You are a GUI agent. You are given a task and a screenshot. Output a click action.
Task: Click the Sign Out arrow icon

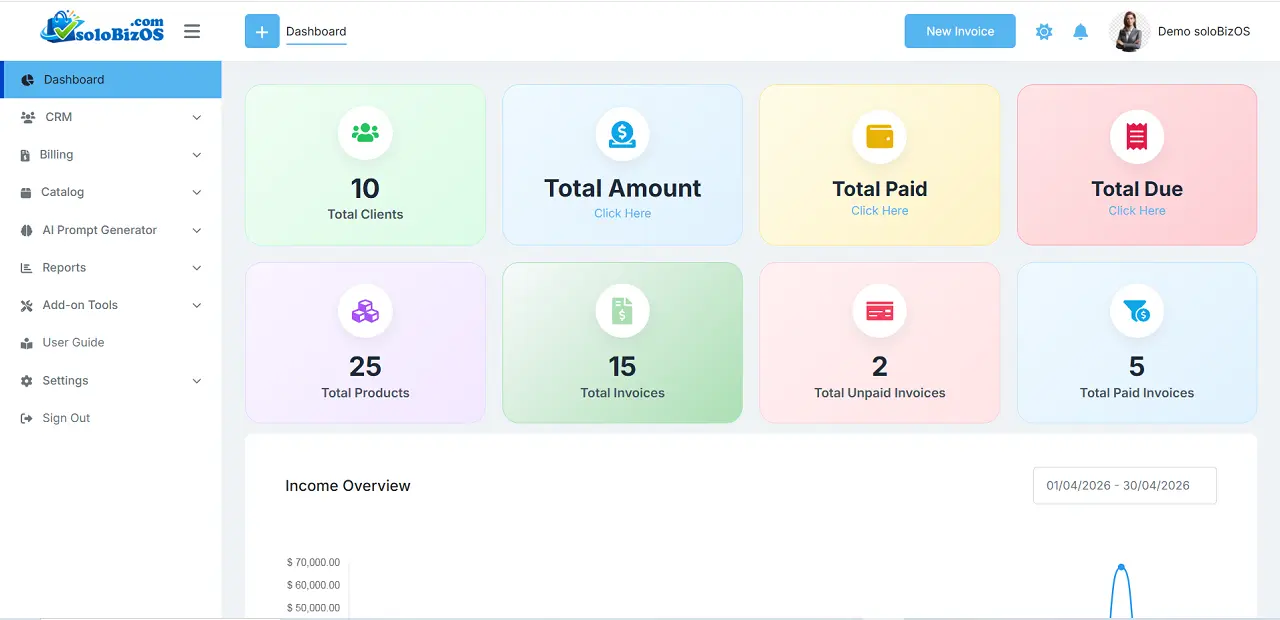[x=27, y=418]
